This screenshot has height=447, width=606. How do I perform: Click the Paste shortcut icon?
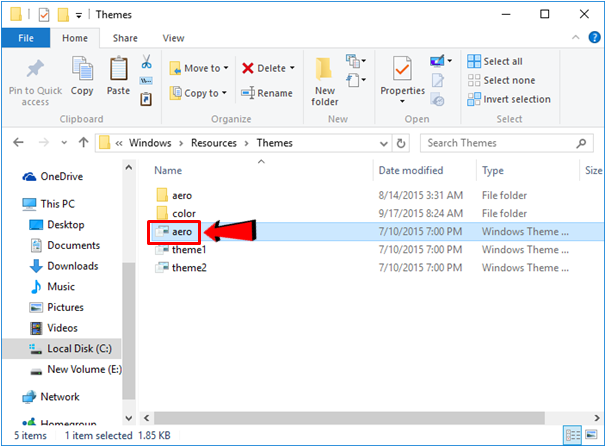click(146, 99)
